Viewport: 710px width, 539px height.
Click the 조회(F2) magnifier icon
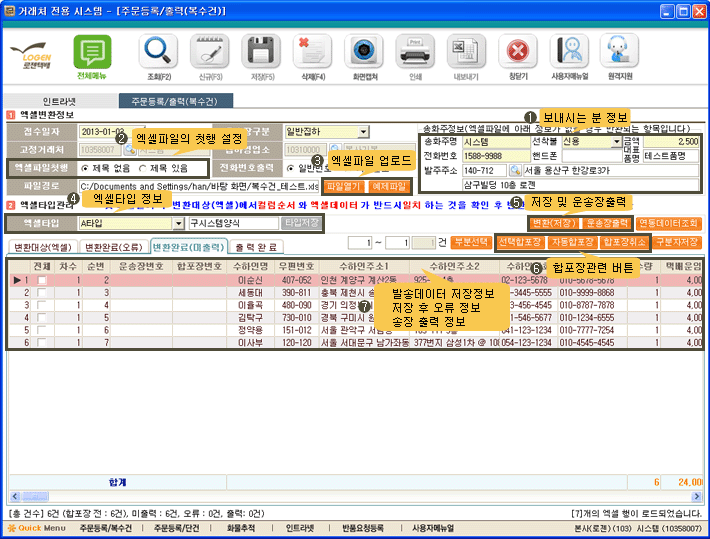point(158,51)
